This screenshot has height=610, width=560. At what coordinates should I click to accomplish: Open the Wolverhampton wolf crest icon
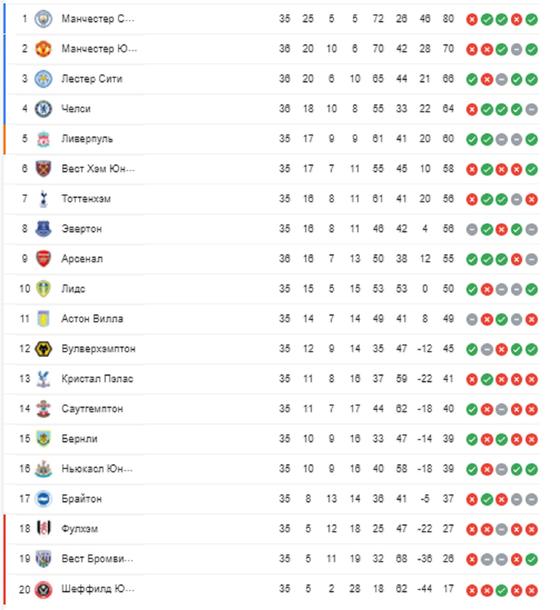pyautogui.click(x=43, y=349)
